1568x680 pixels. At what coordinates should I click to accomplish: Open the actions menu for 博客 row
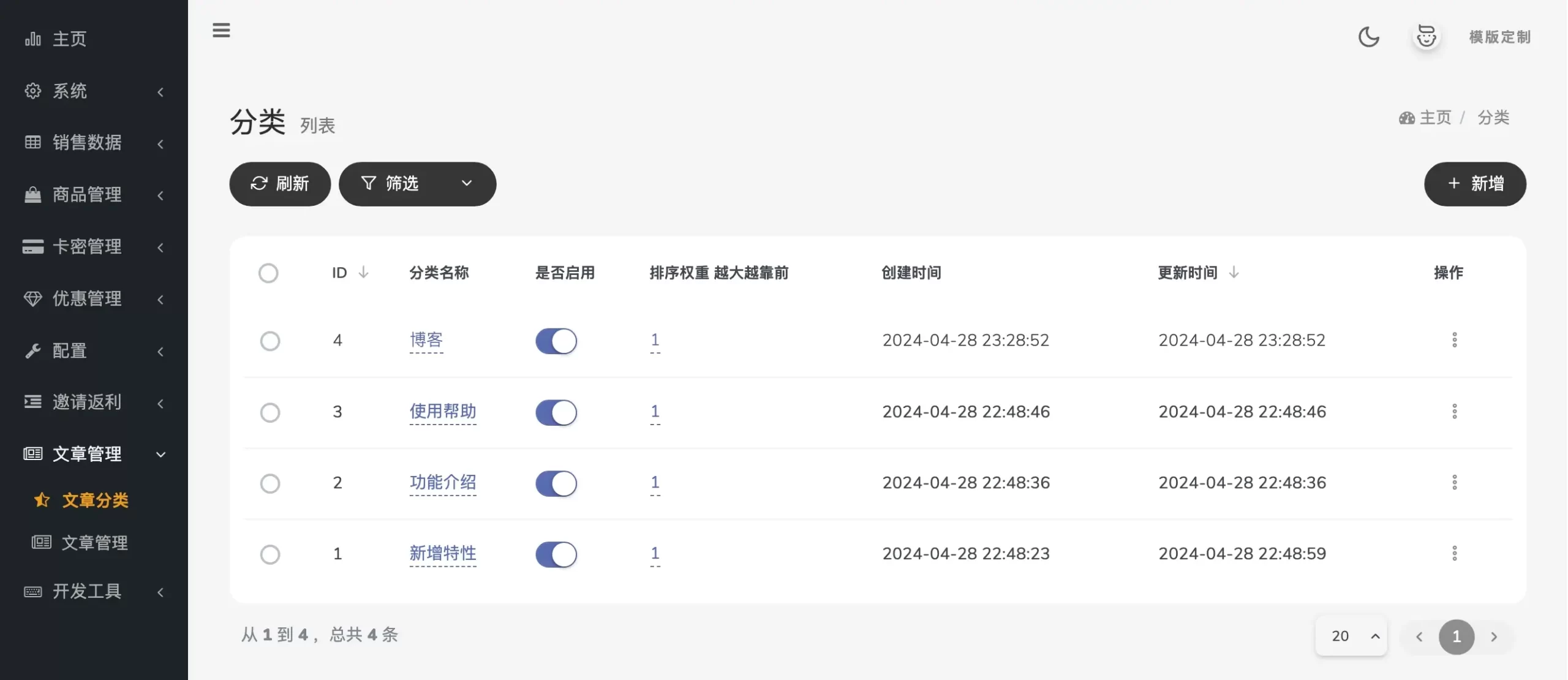point(1455,340)
